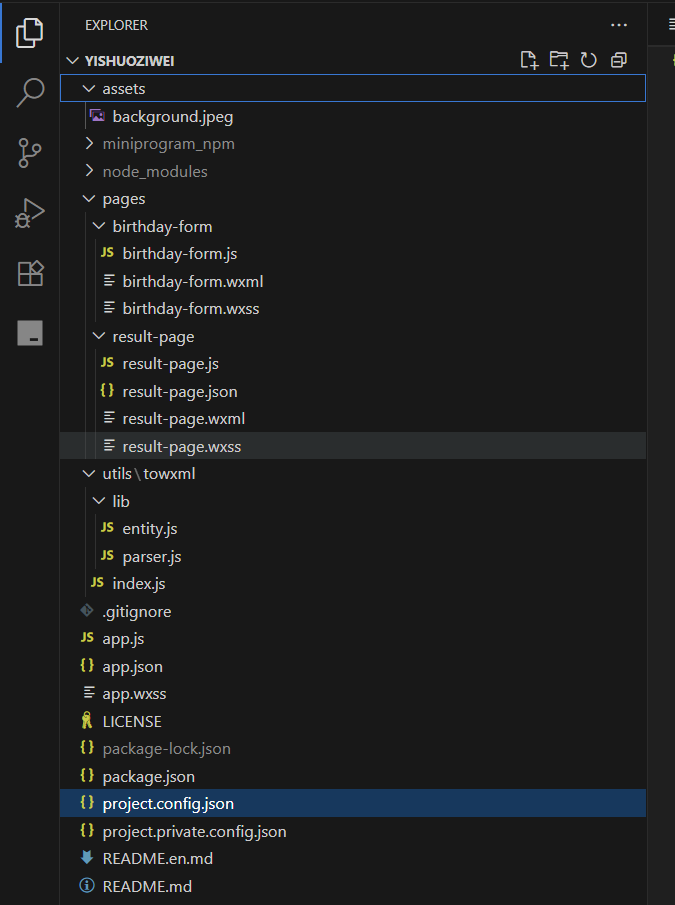Open the Source Control view icon
The image size is (675, 905).
pyautogui.click(x=30, y=153)
